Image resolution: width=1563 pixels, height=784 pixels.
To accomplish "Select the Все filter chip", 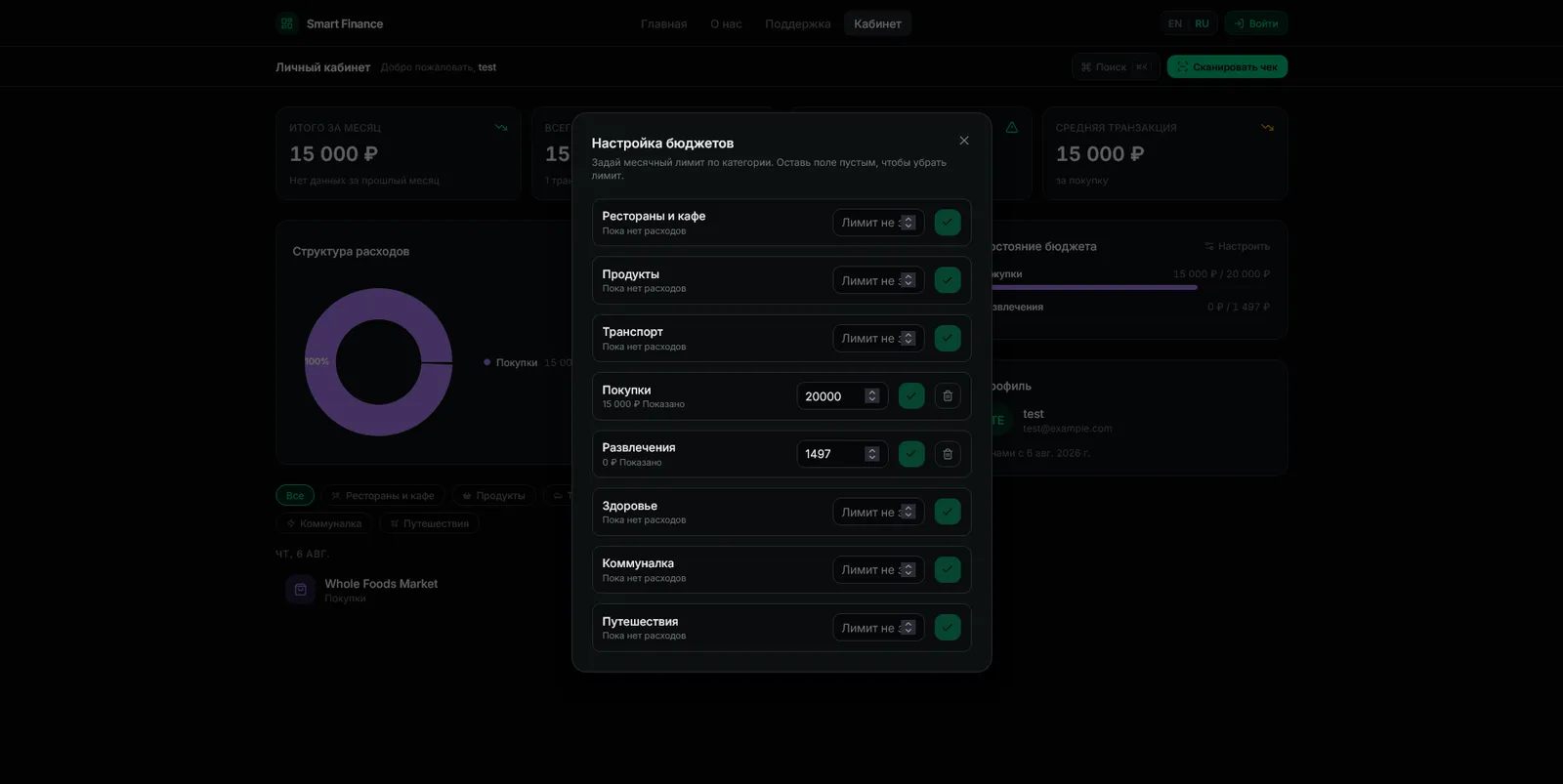I will pyautogui.click(x=295, y=495).
